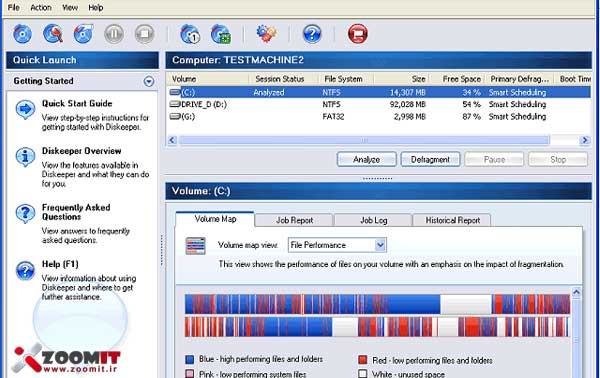Click the Stop button

(x=558, y=160)
